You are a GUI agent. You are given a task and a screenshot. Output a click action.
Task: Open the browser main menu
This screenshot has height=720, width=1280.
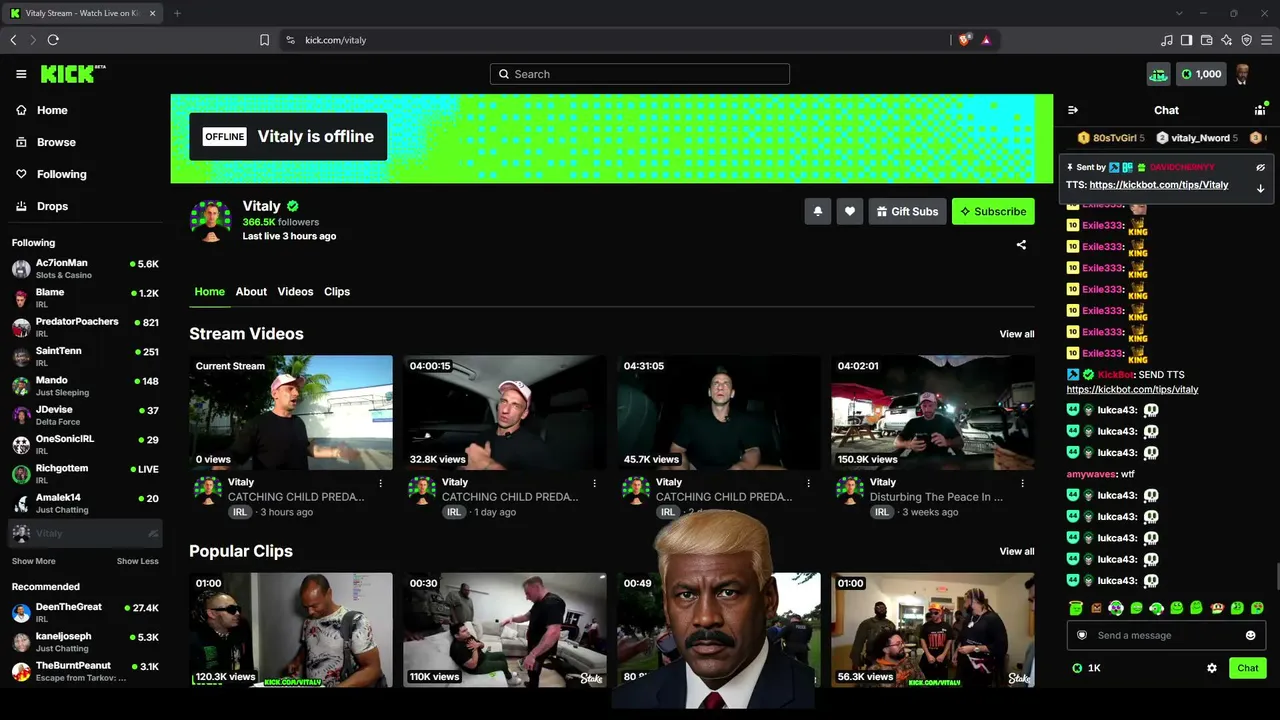point(1267,40)
